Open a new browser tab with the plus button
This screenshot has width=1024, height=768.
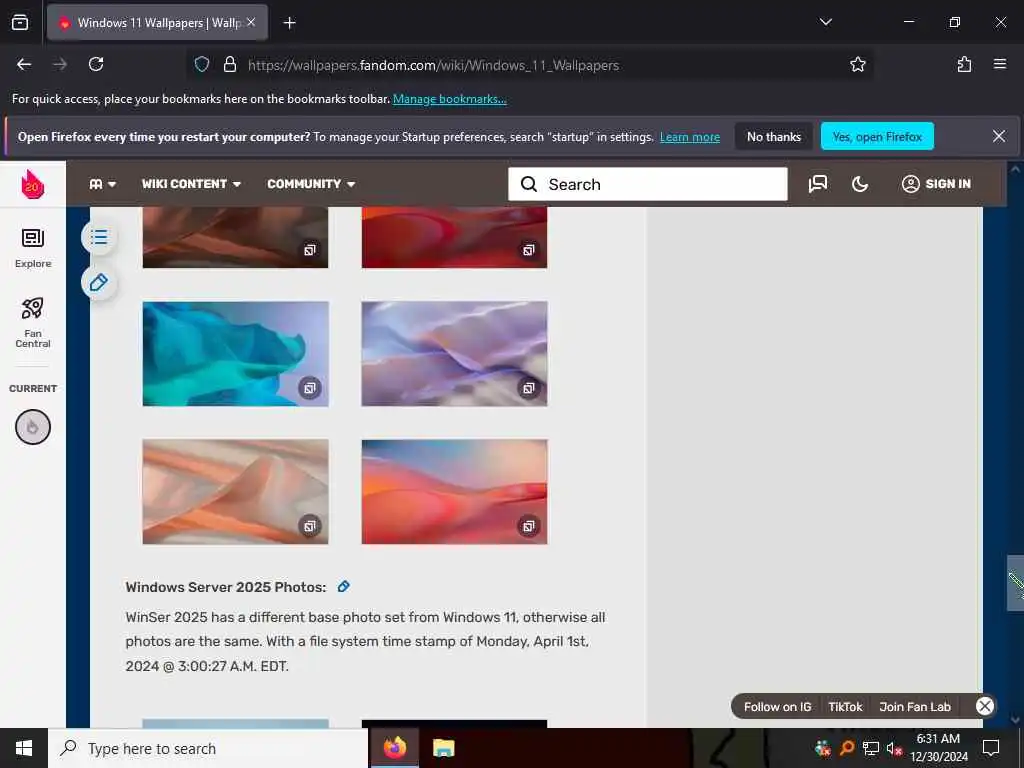(289, 23)
